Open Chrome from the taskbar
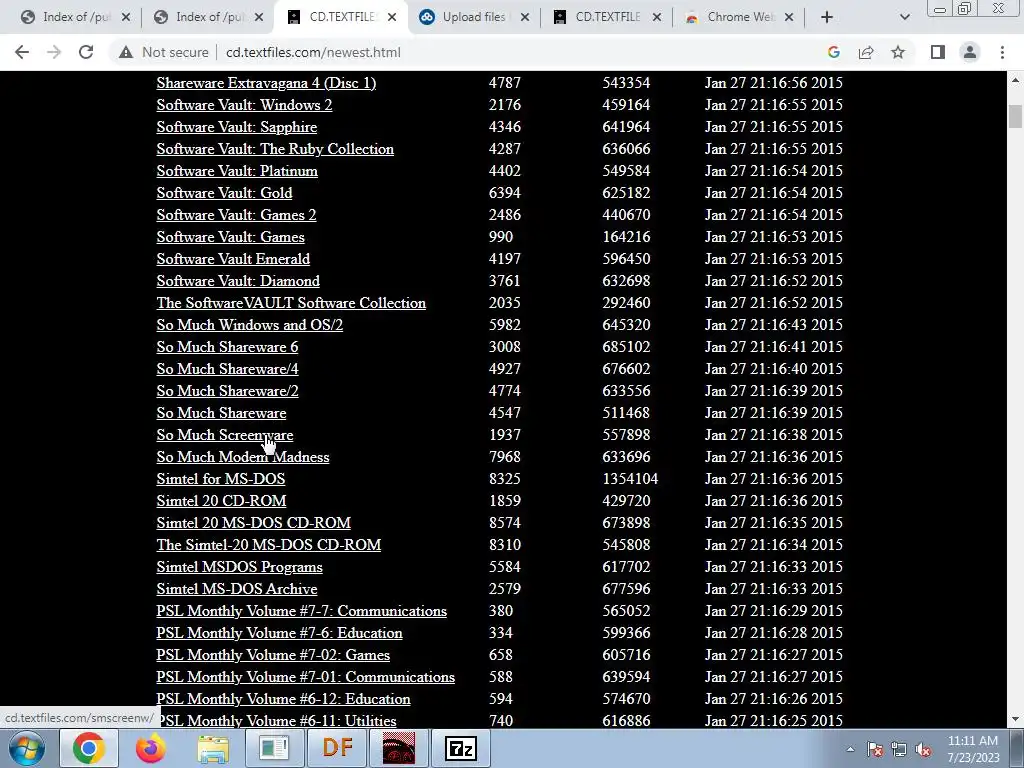 pos(89,748)
